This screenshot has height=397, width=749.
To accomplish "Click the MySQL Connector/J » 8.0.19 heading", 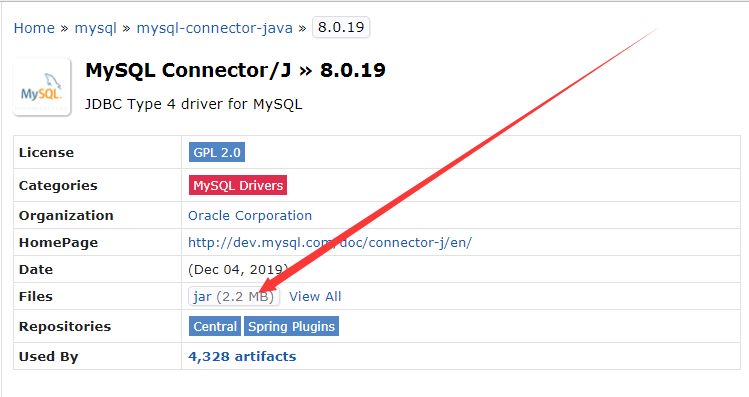I will pos(235,70).
